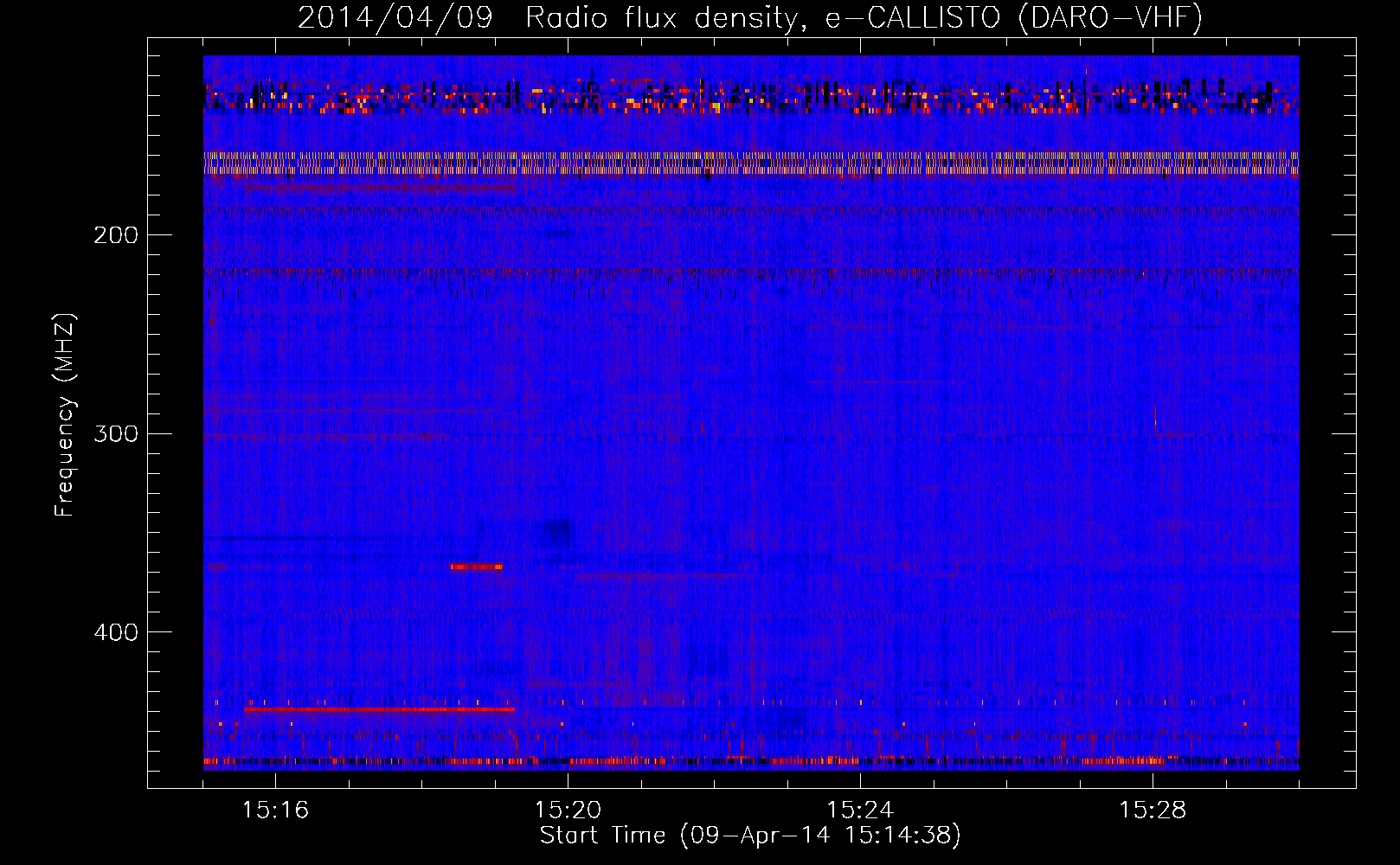
Task: Click the dark horizontal streak near 353 MHz
Action: click(294, 539)
